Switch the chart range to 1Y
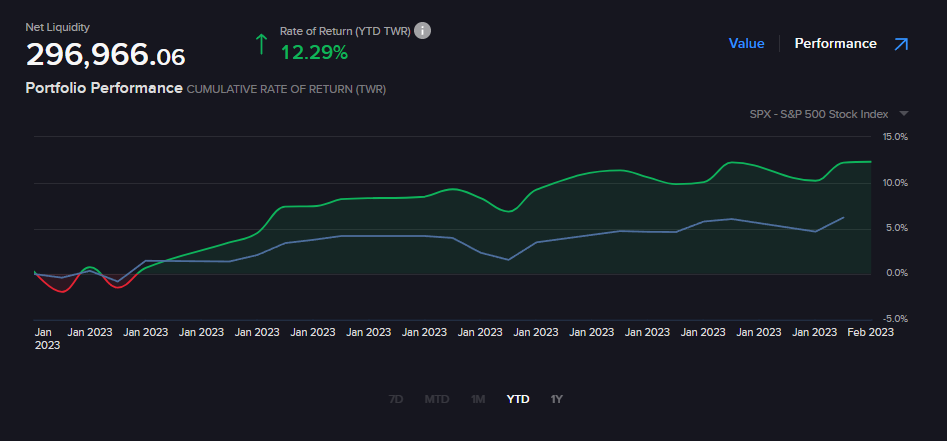This screenshot has width=947, height=441. (x=557, y=399)
